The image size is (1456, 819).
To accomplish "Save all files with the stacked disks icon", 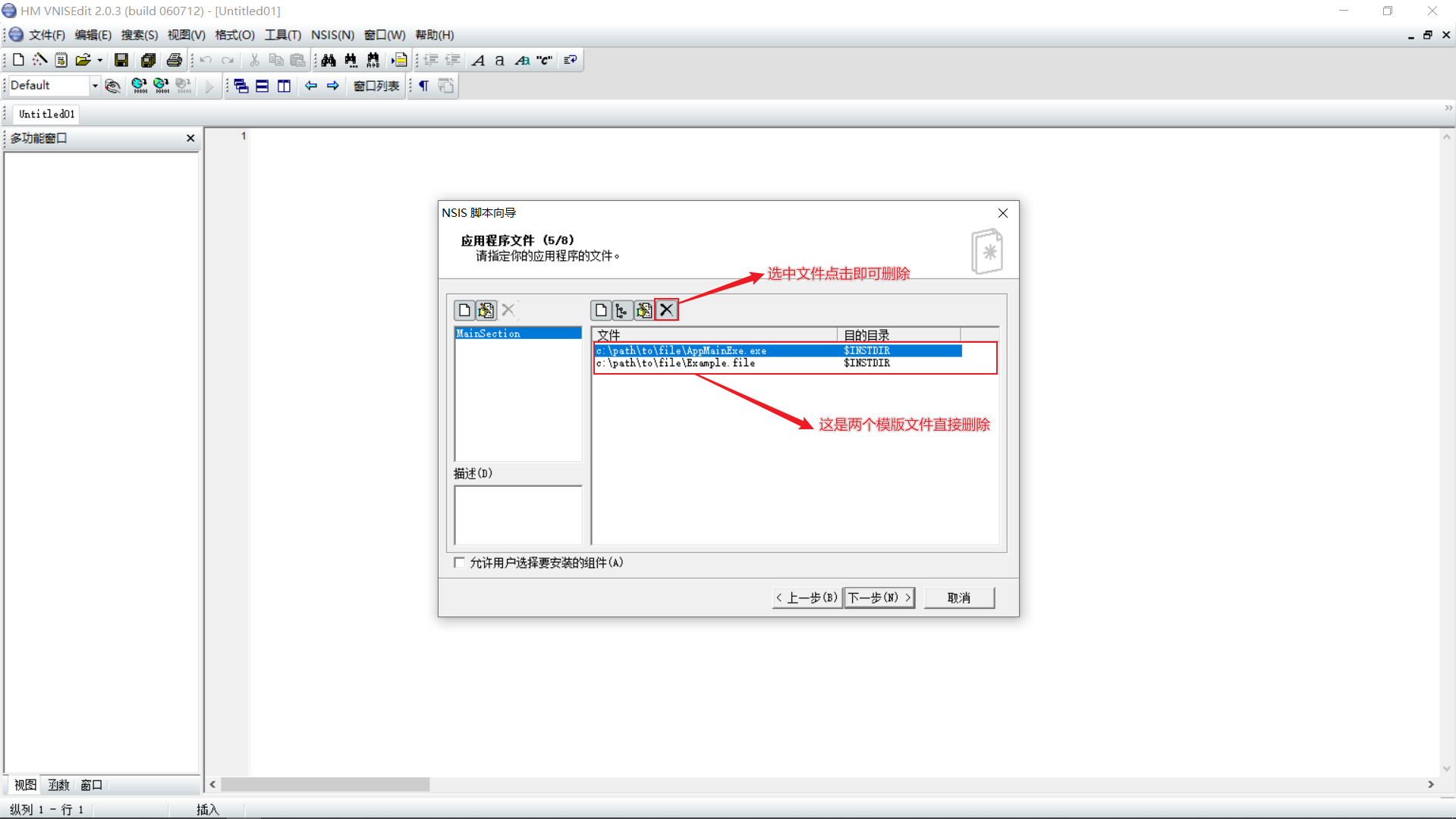I will pos(148,60).
